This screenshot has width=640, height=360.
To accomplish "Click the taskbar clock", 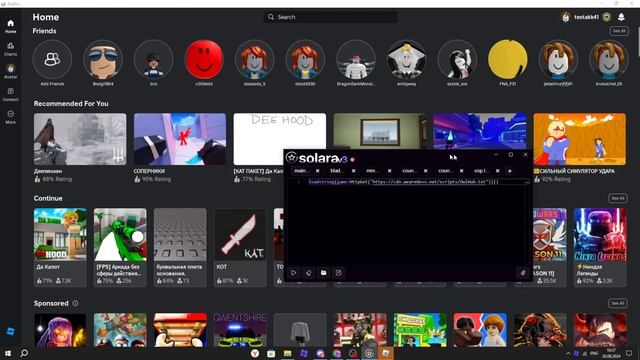I will [x=611, y=353].
